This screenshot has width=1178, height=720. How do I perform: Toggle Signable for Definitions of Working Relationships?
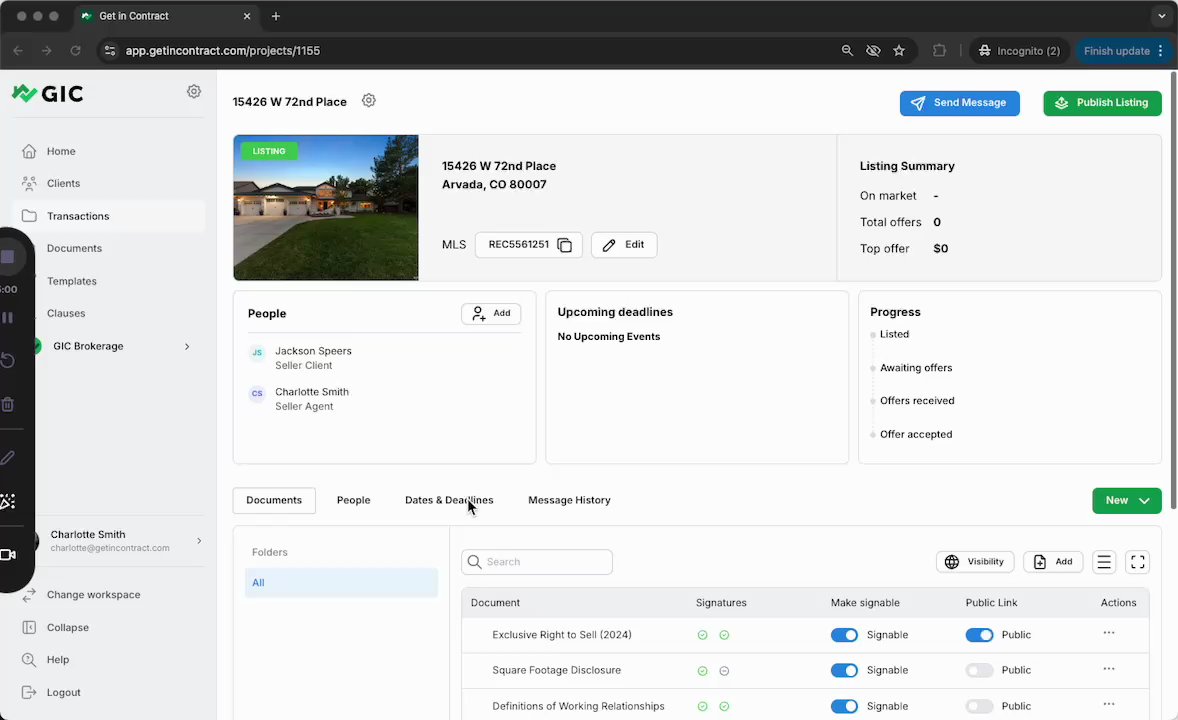click(844, 706)
